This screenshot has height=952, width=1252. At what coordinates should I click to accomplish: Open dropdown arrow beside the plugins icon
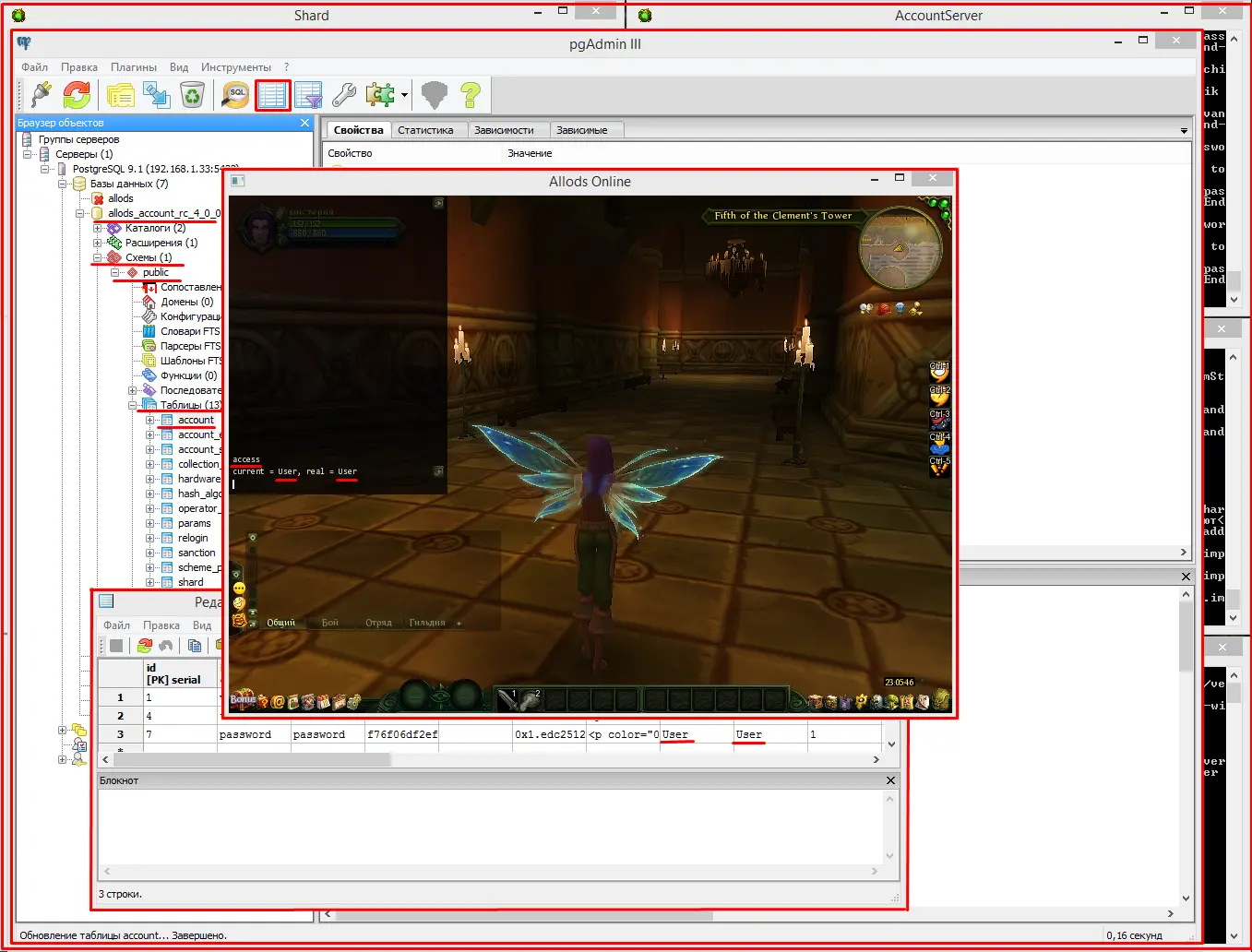tap(404, 95)
